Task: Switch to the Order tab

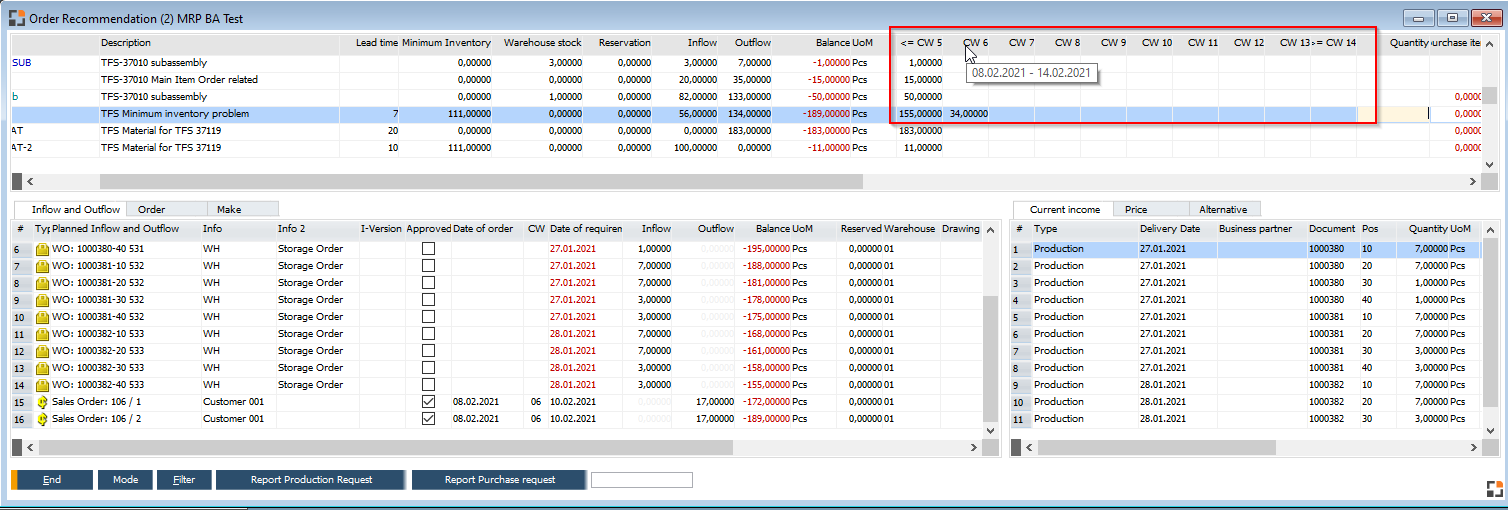Action: pos(151,209)
